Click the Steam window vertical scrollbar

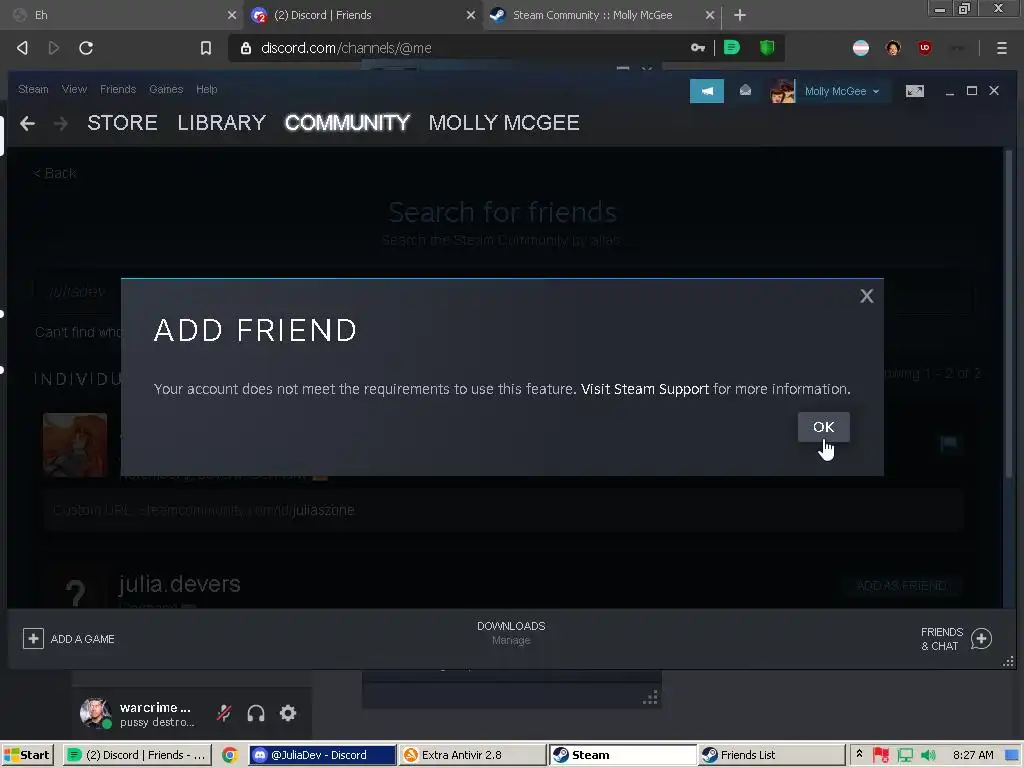[x=1008, y=313]
